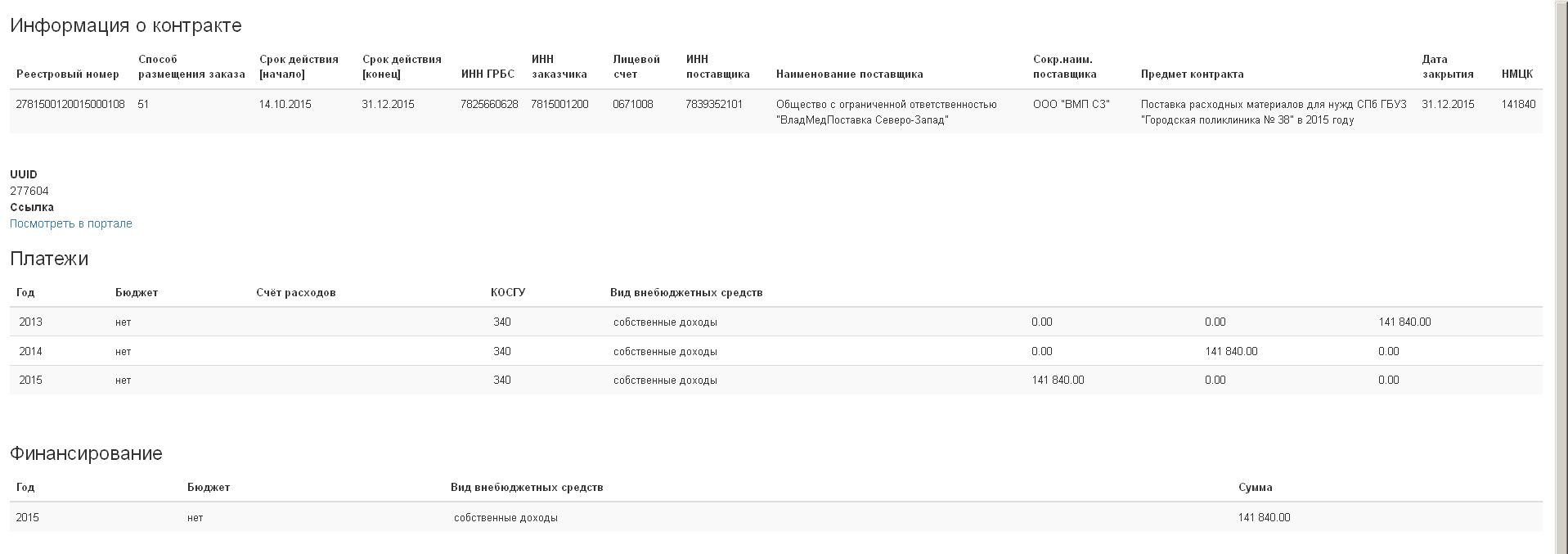The image size is (1568, 554).
Task: Select registry number 2781500120015000108
Action: click(x=70, y=105)
